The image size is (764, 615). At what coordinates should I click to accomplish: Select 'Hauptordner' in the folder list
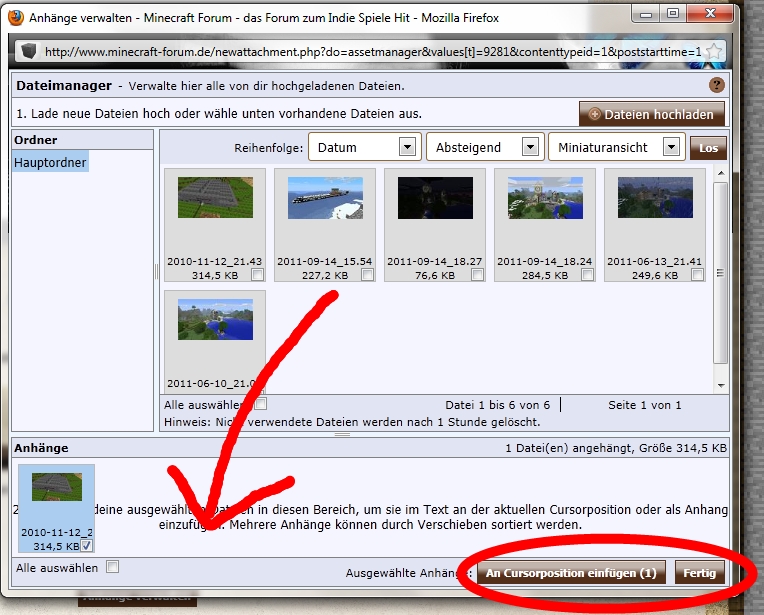point(50,162)
